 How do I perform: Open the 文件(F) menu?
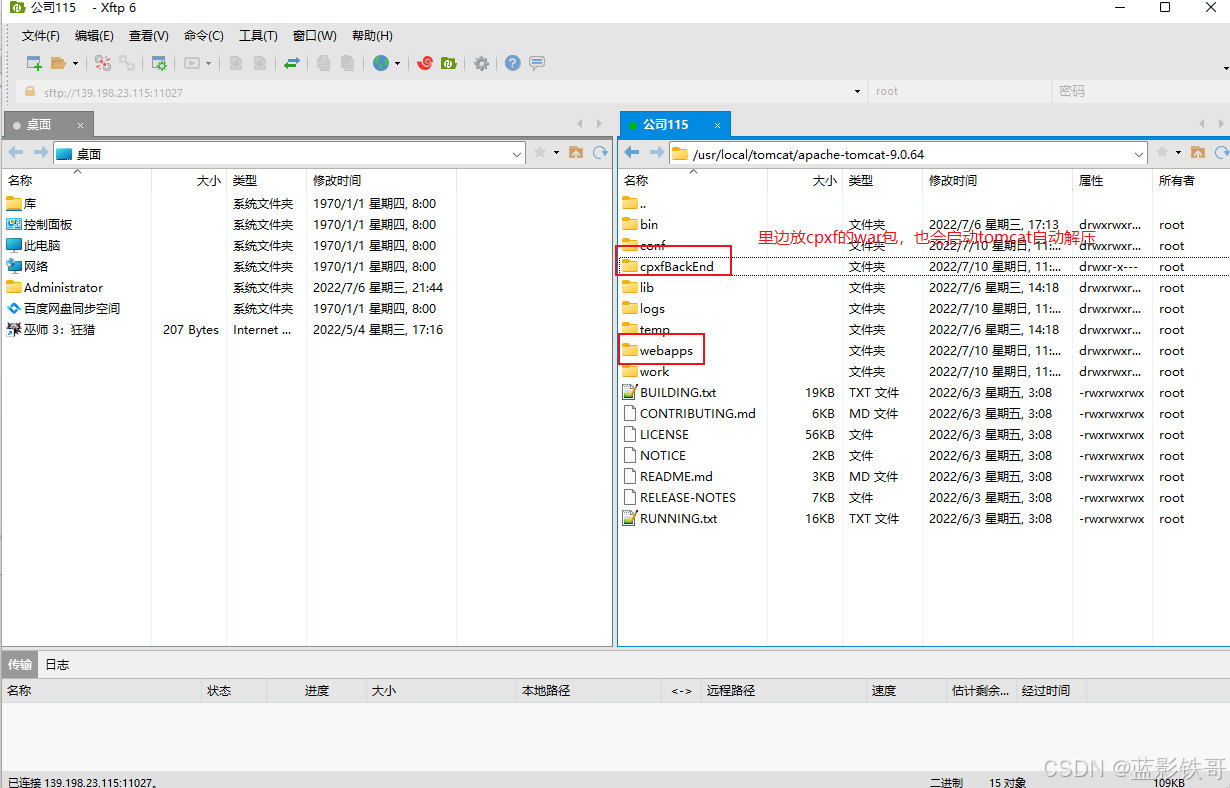pyautogui.click(x=41, y=36)
